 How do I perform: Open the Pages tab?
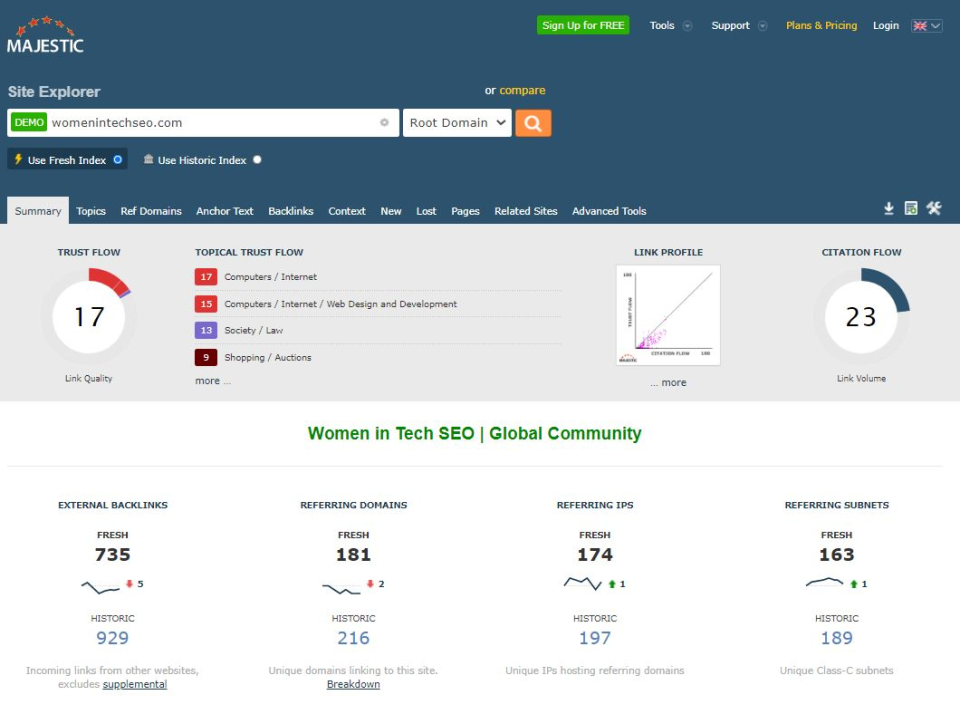coord(465,211)
